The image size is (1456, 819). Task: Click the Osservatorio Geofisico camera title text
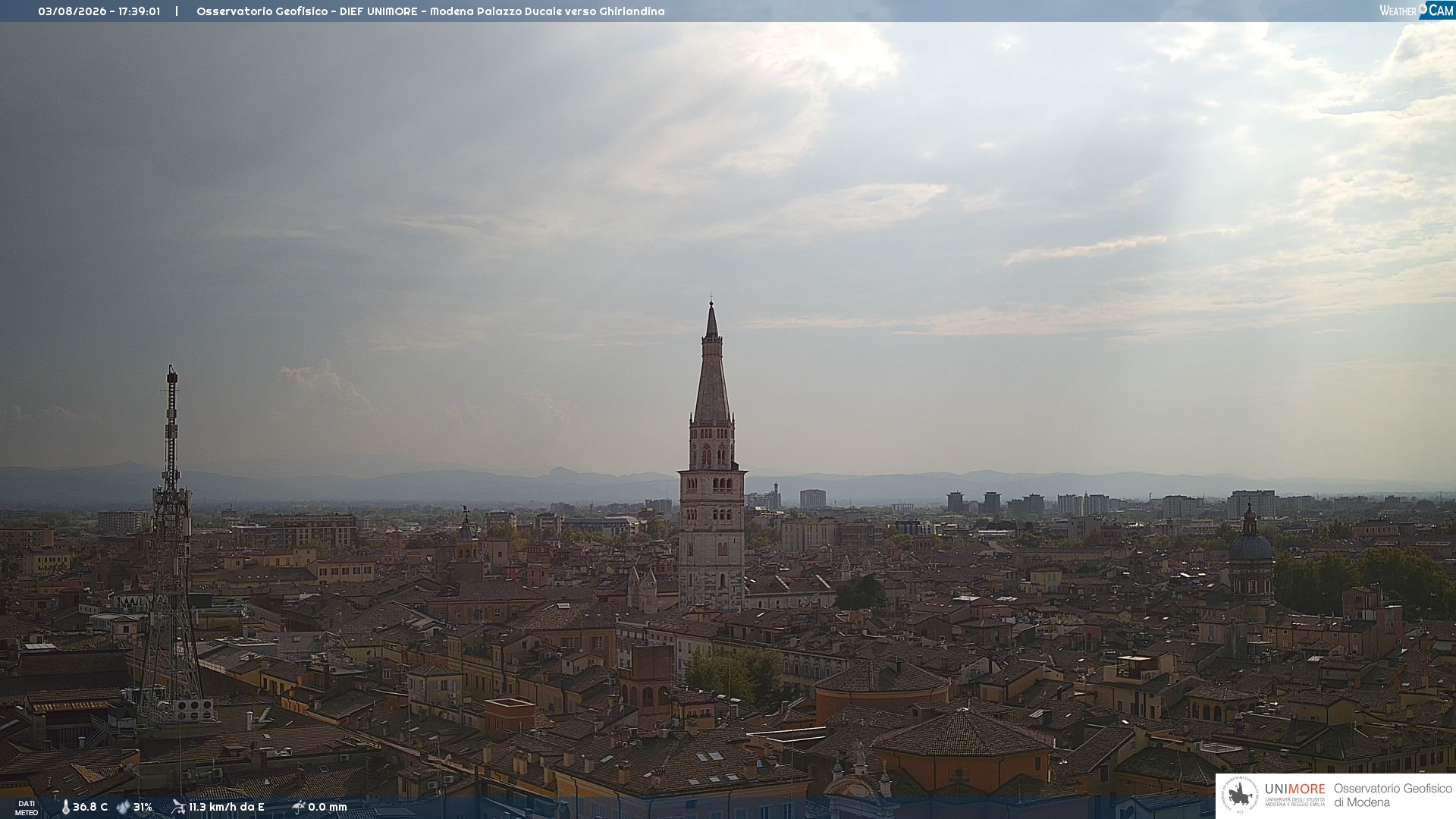[x=431, y=11]
